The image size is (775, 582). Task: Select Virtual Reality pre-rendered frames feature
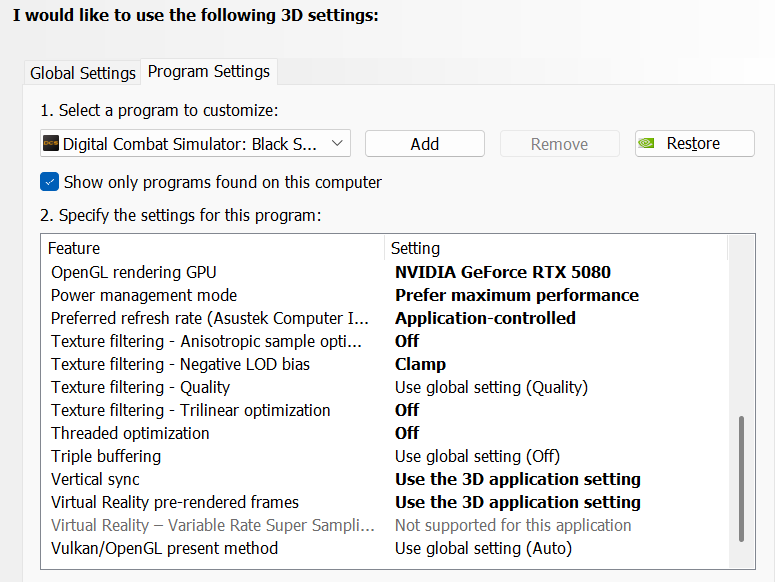pyautogui.click(x=175, y=502)
